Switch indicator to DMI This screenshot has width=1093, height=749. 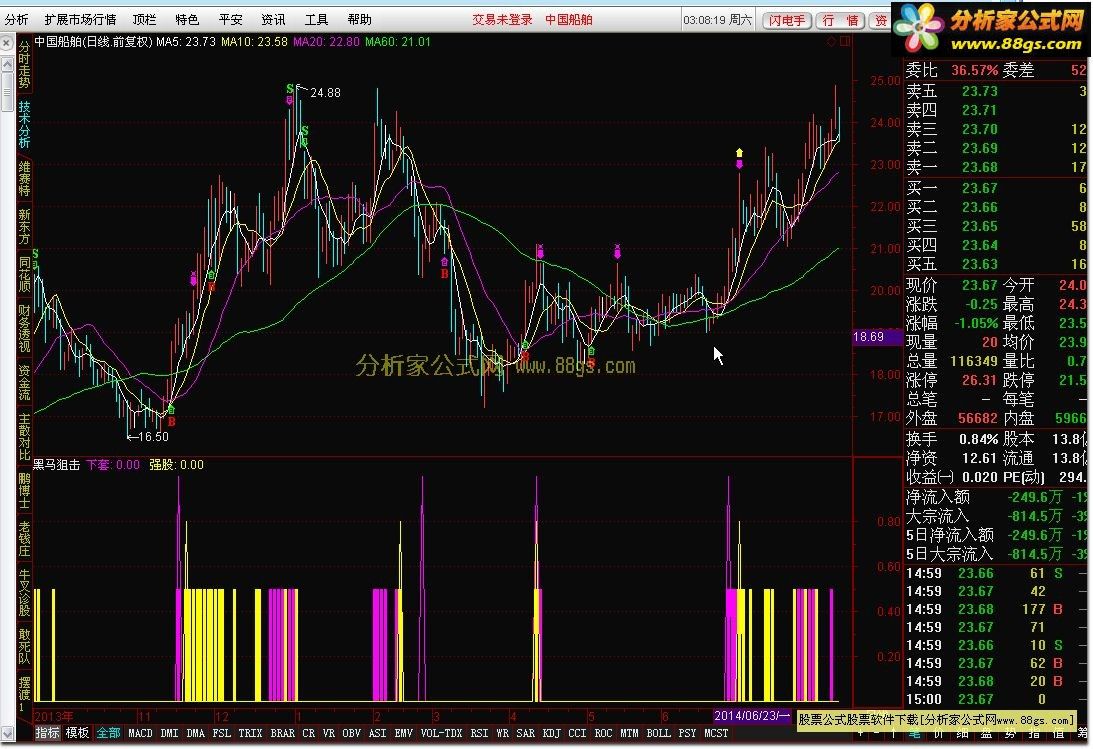tap(169, 733)
